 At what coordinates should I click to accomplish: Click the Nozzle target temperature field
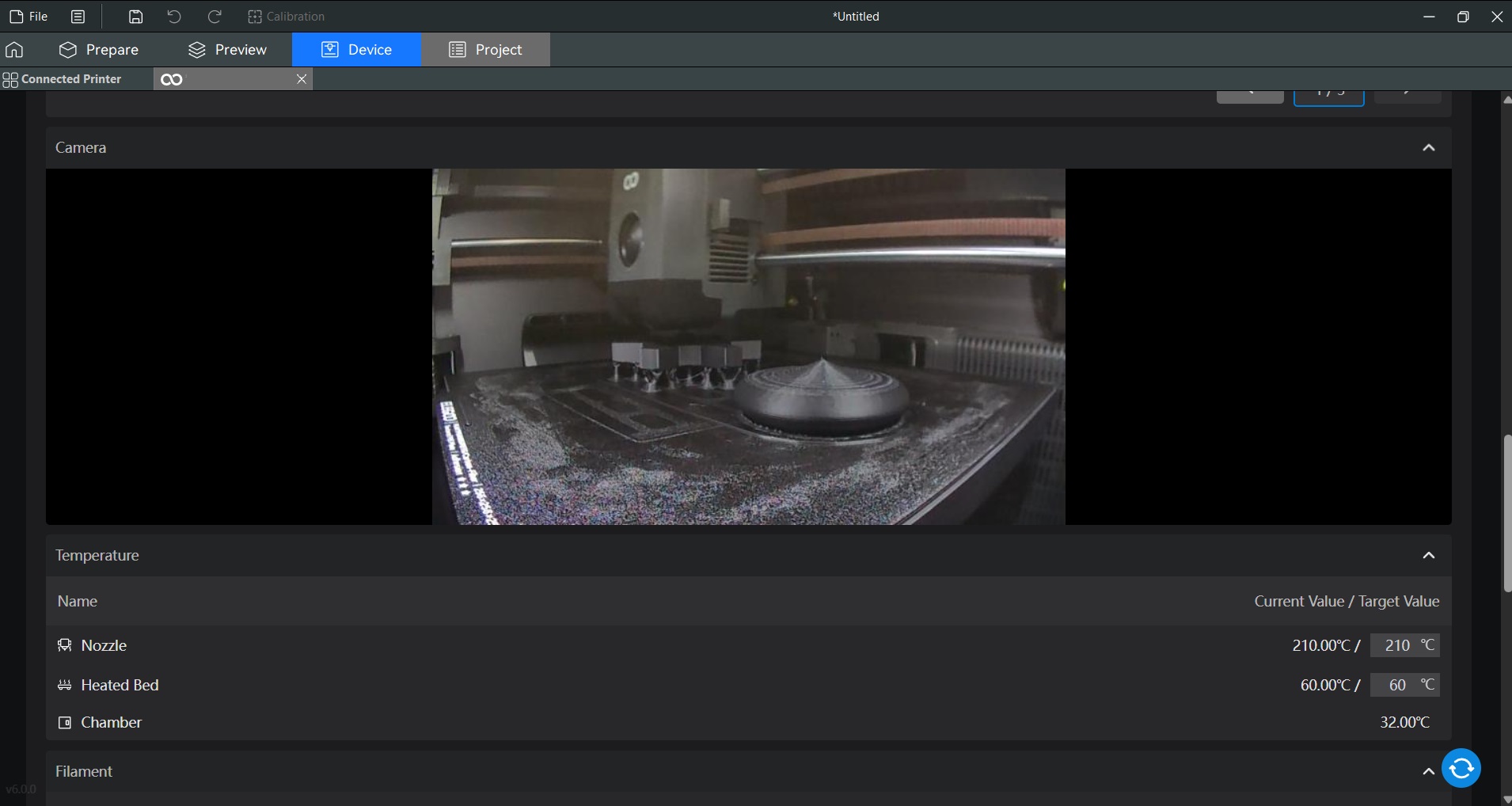click(1396, 645)
